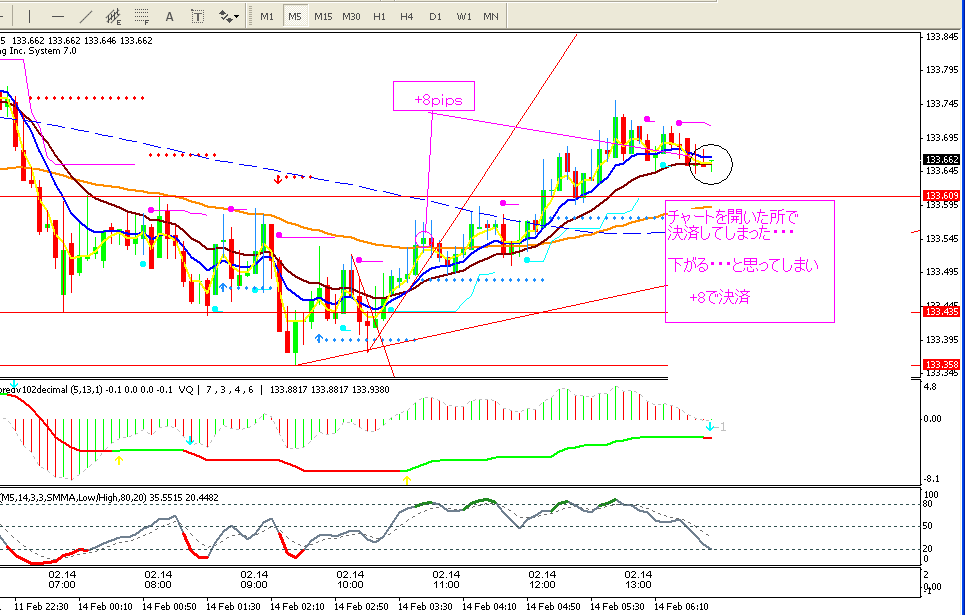
Task: Click the '14 Feb 02:10' time axis label
Action: click(297, 606)
